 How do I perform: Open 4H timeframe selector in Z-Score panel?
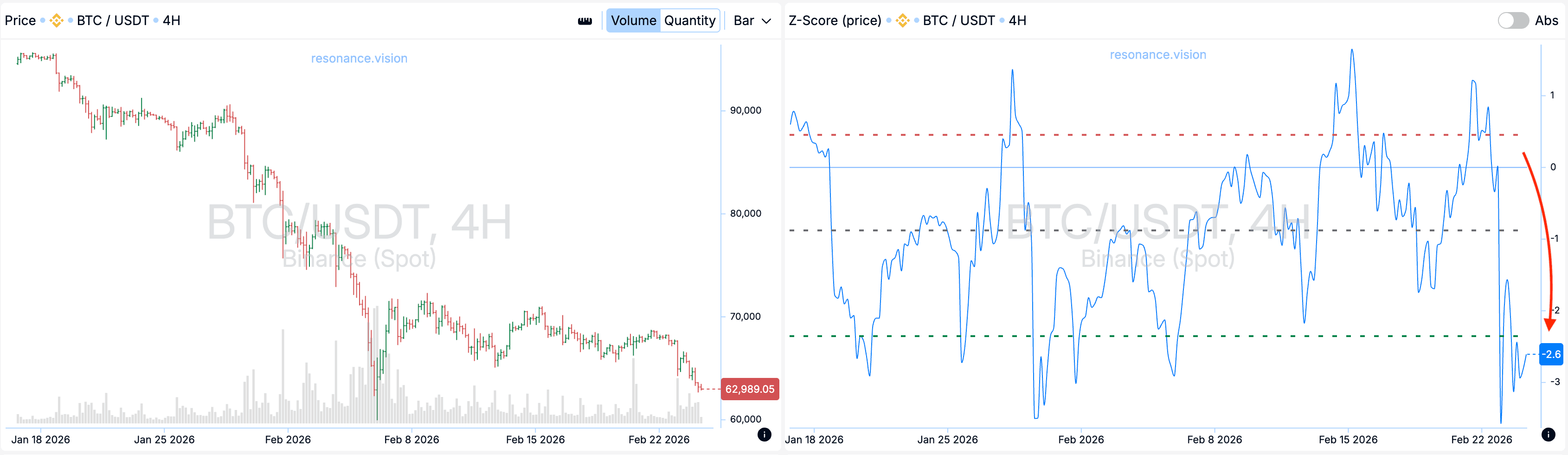(1017, 21)
